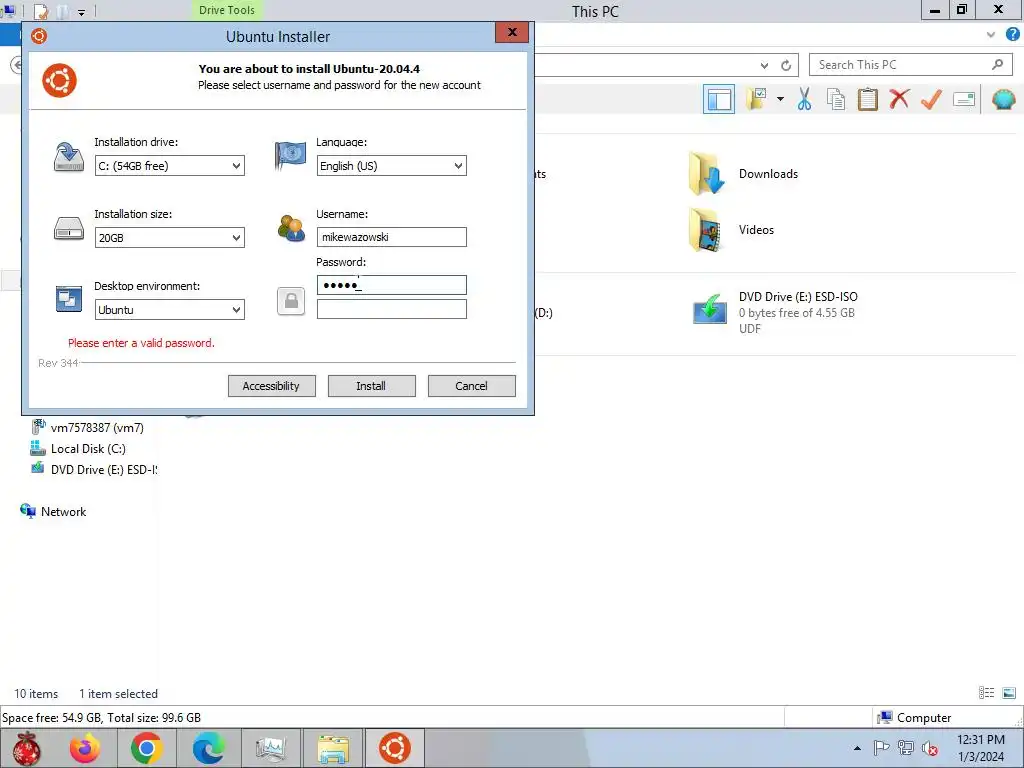This screenshot has height=768, width=1024.
Task: Click the search magnifier icon
Action: coord(997,64)
